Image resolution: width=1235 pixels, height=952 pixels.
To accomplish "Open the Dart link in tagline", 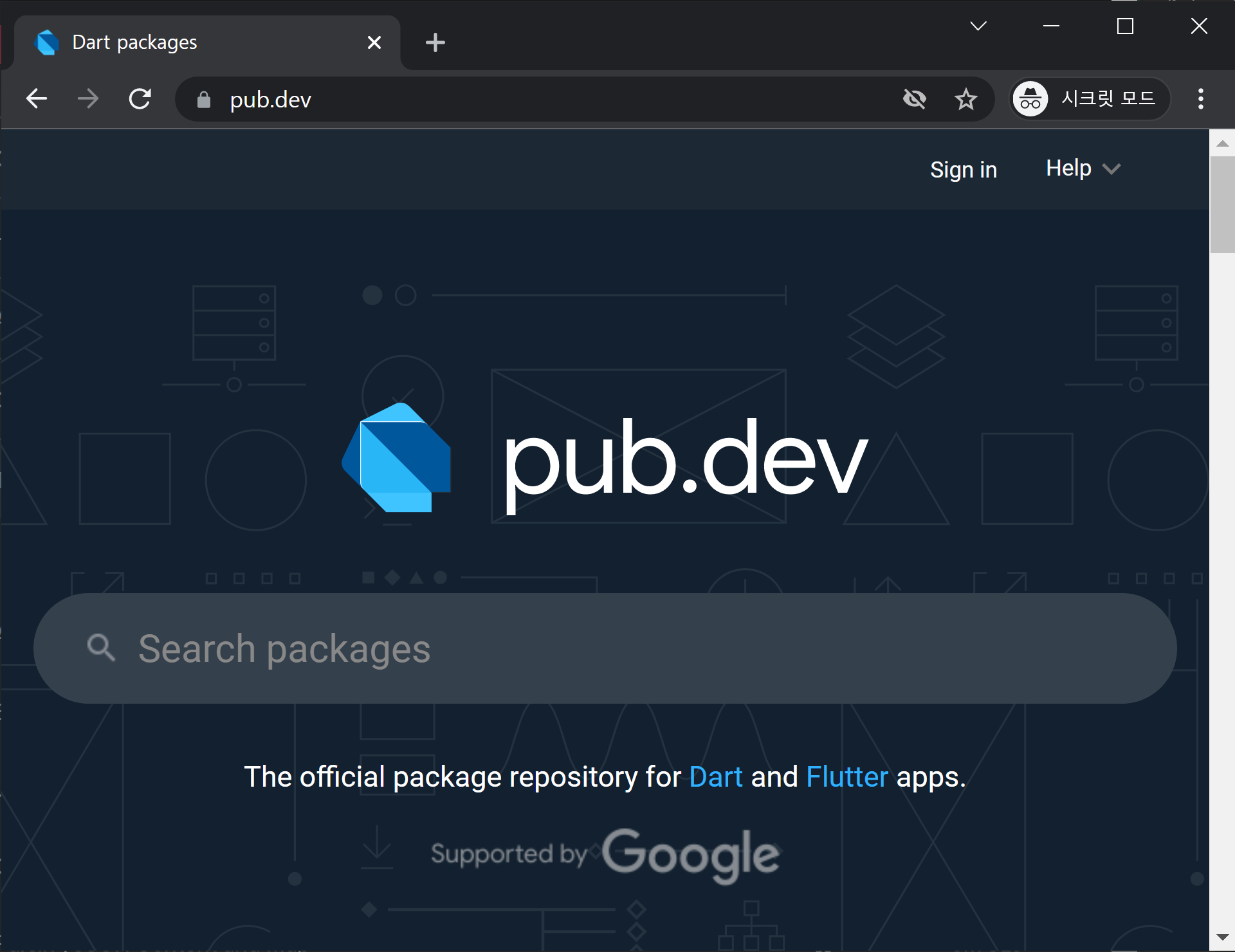I will [x=715, y=777].
